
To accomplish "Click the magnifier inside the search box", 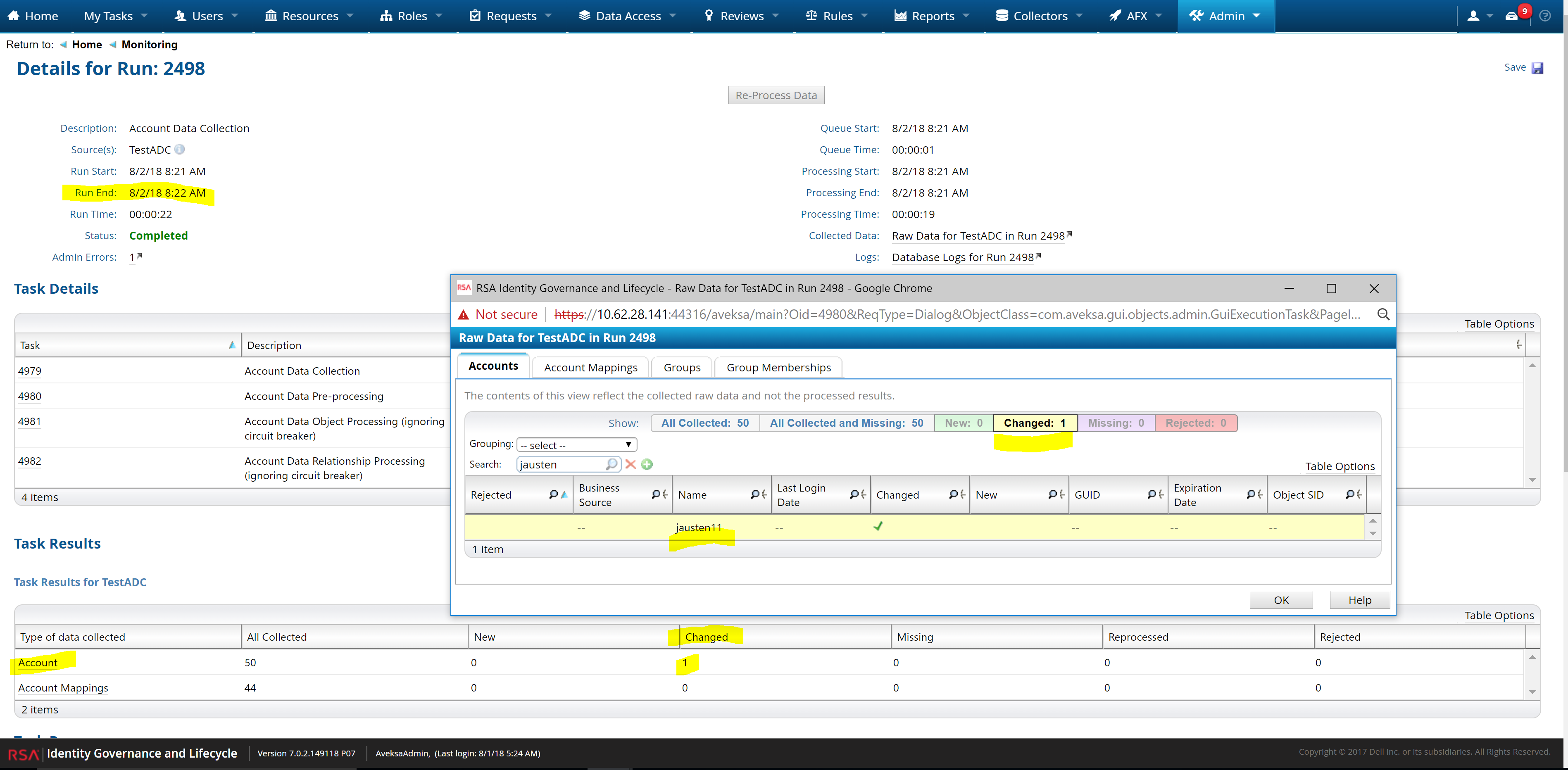I will [x=612, y=464].
